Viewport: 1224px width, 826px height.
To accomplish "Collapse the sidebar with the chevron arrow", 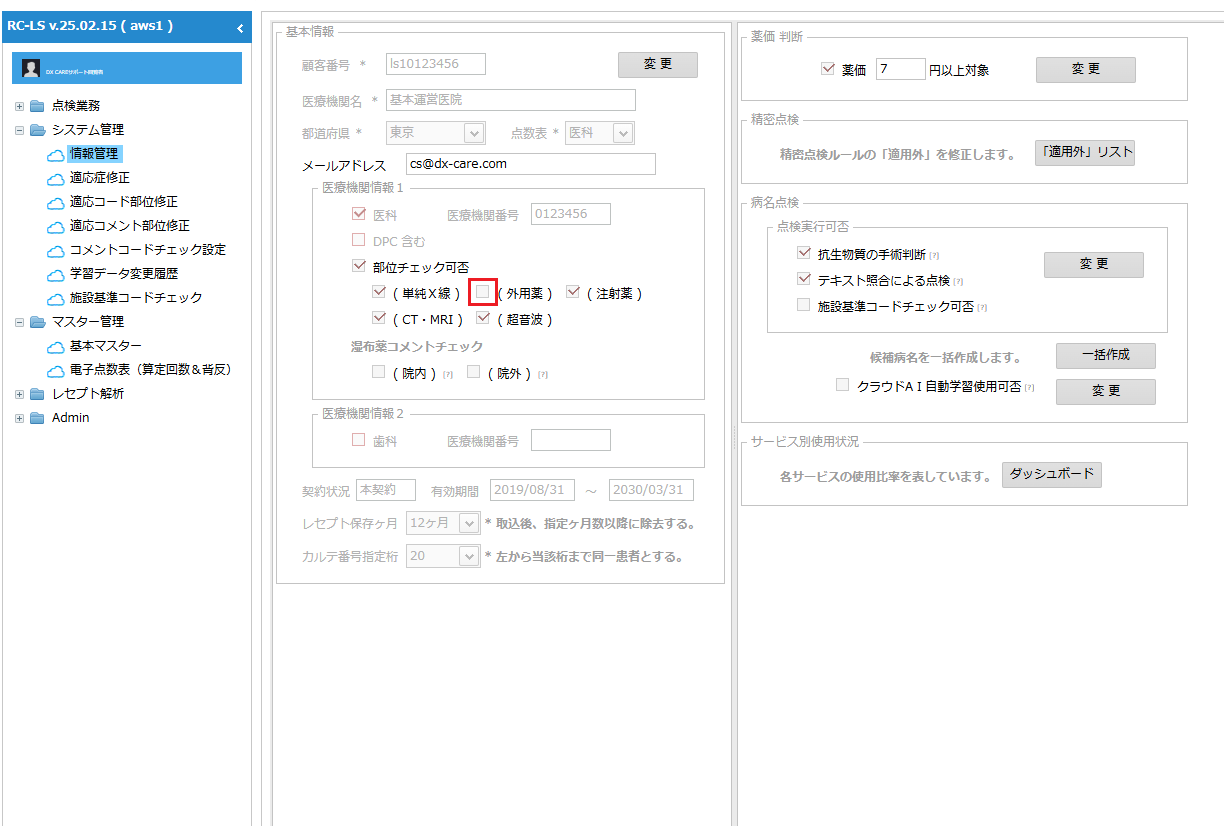I will [x=240, y=28].
